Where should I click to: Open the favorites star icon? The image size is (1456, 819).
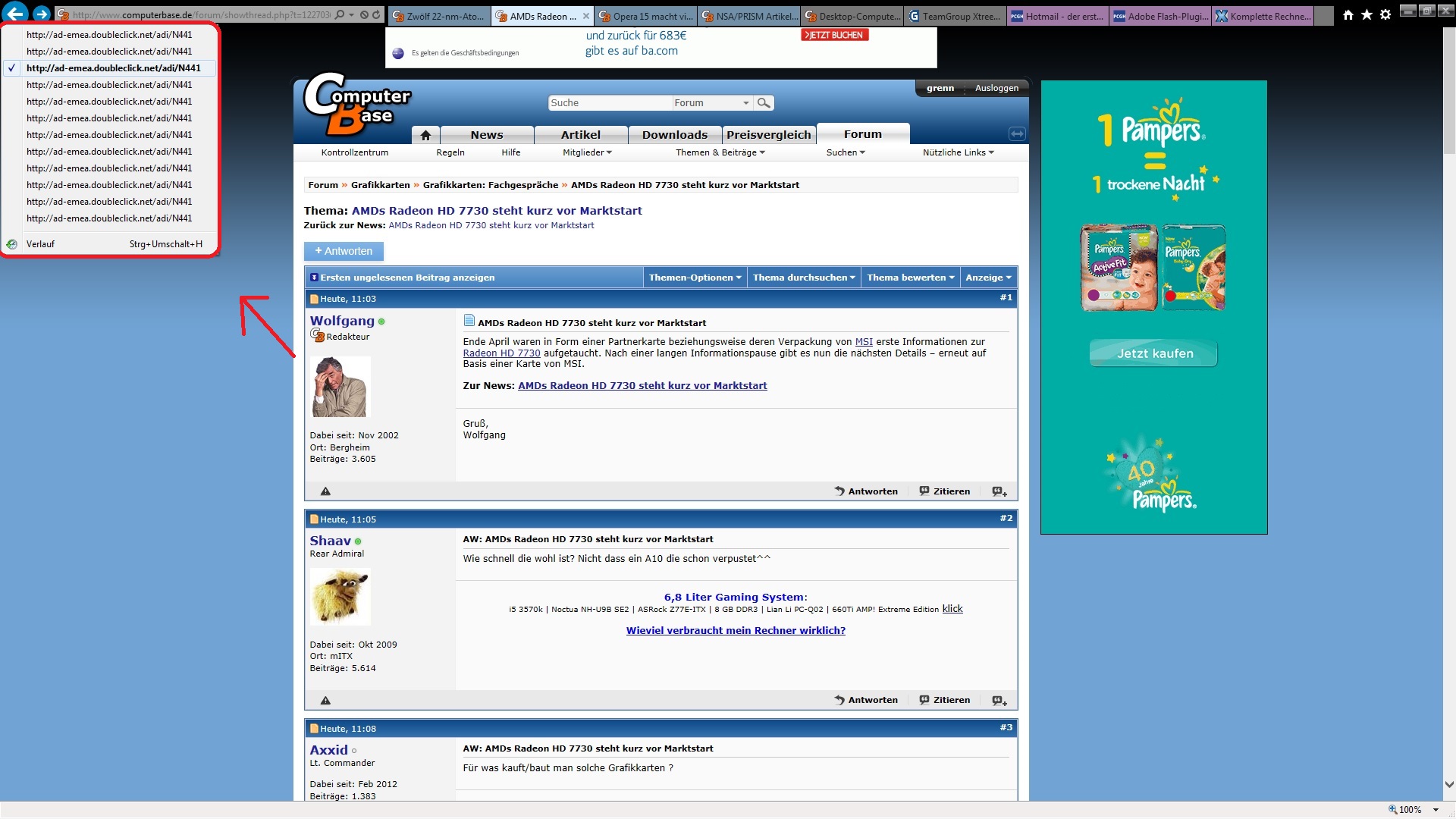(x=1367, y=14)
